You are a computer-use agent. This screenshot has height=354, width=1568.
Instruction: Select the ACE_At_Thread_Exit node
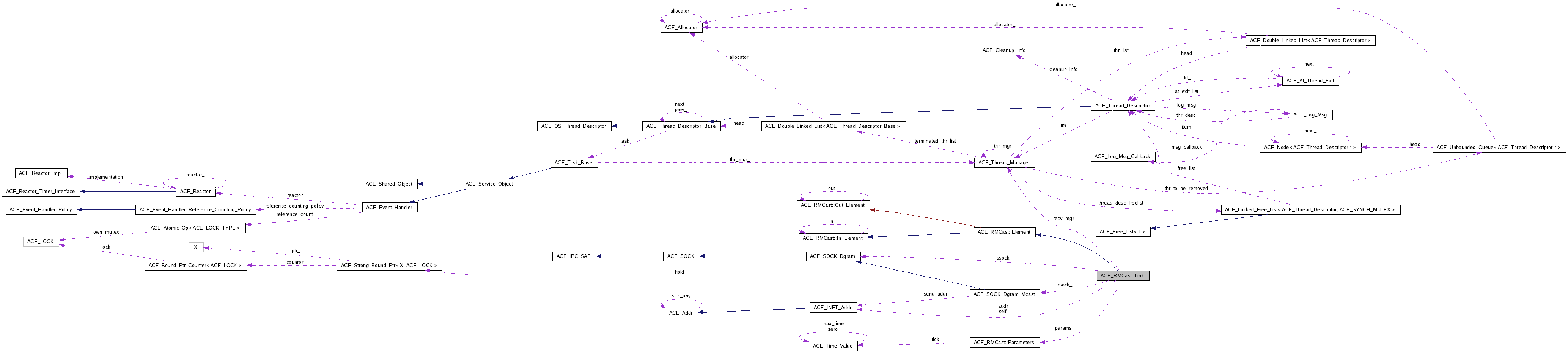(1310, 80)
